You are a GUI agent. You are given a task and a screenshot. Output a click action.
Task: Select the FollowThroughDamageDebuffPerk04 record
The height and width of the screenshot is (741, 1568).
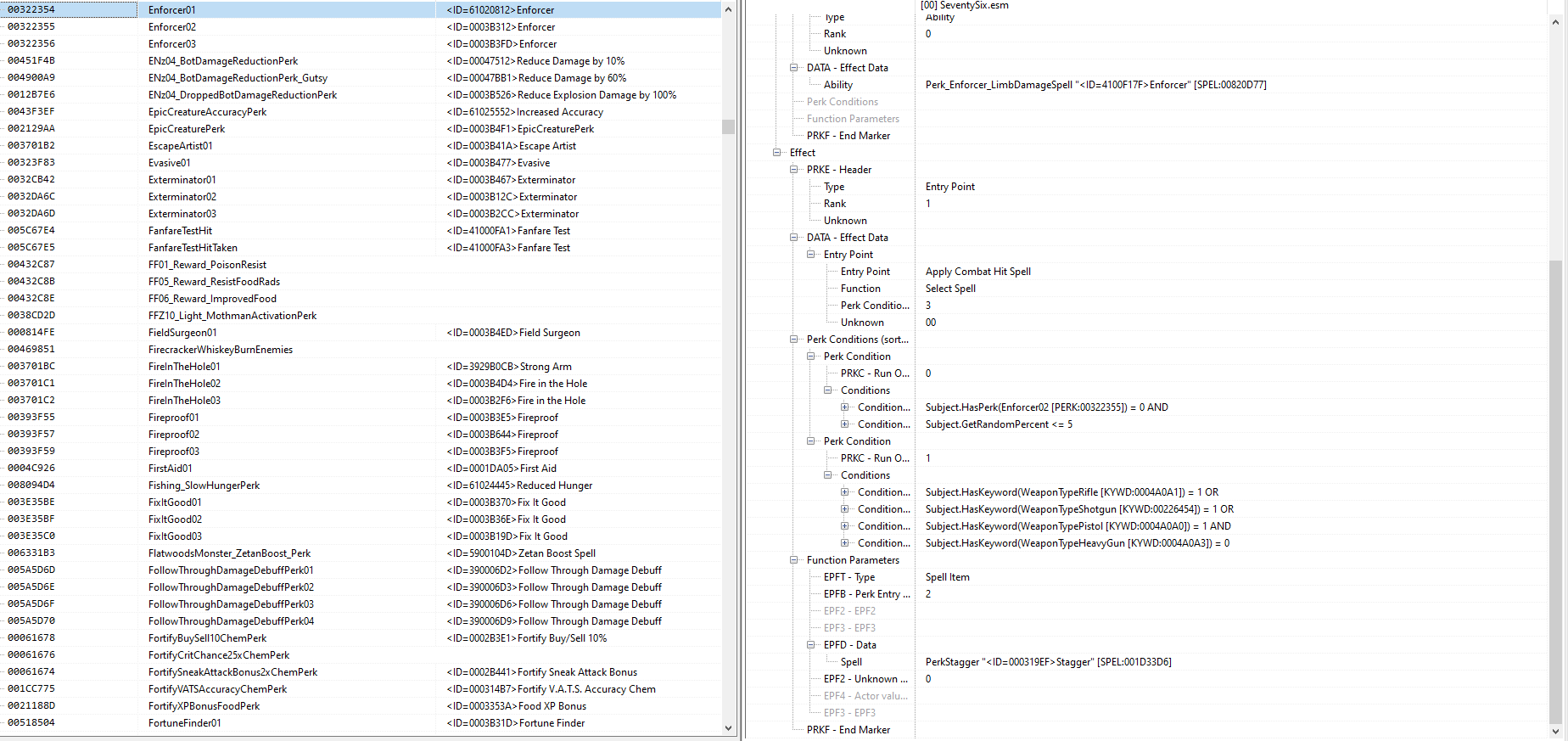361,621
